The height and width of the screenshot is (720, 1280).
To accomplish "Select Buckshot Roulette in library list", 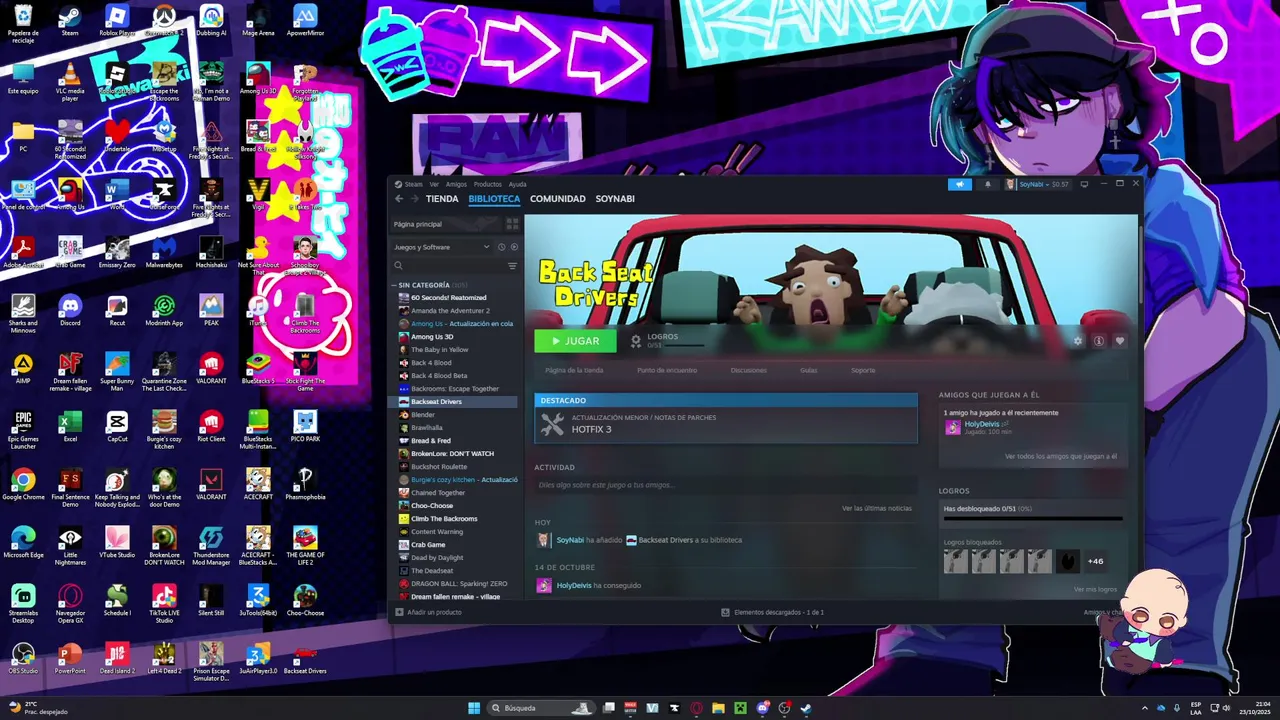I will click(x=439, y=467).
